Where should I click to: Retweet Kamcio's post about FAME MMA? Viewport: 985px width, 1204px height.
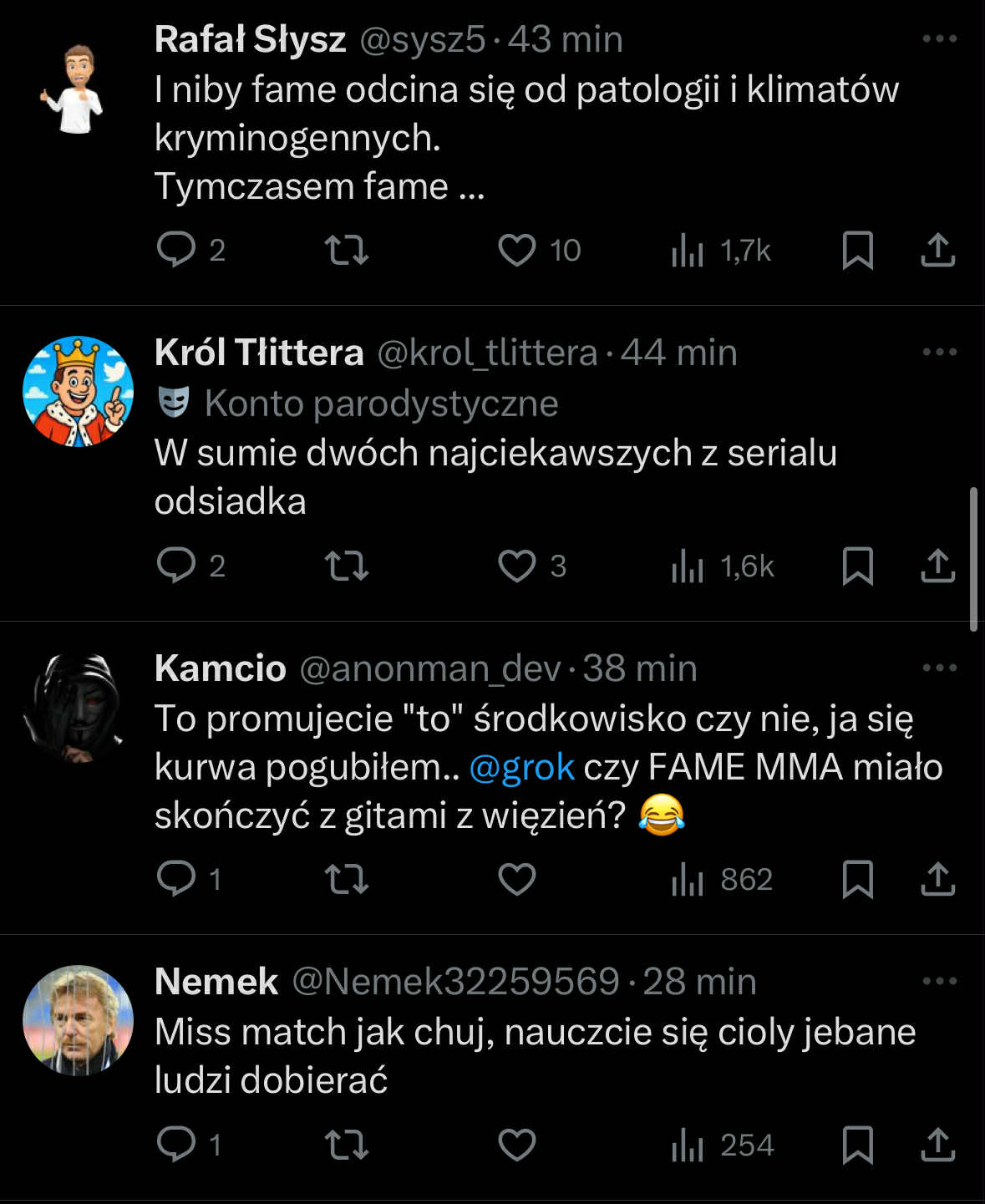pyautogui.click(x=346, y=879)
